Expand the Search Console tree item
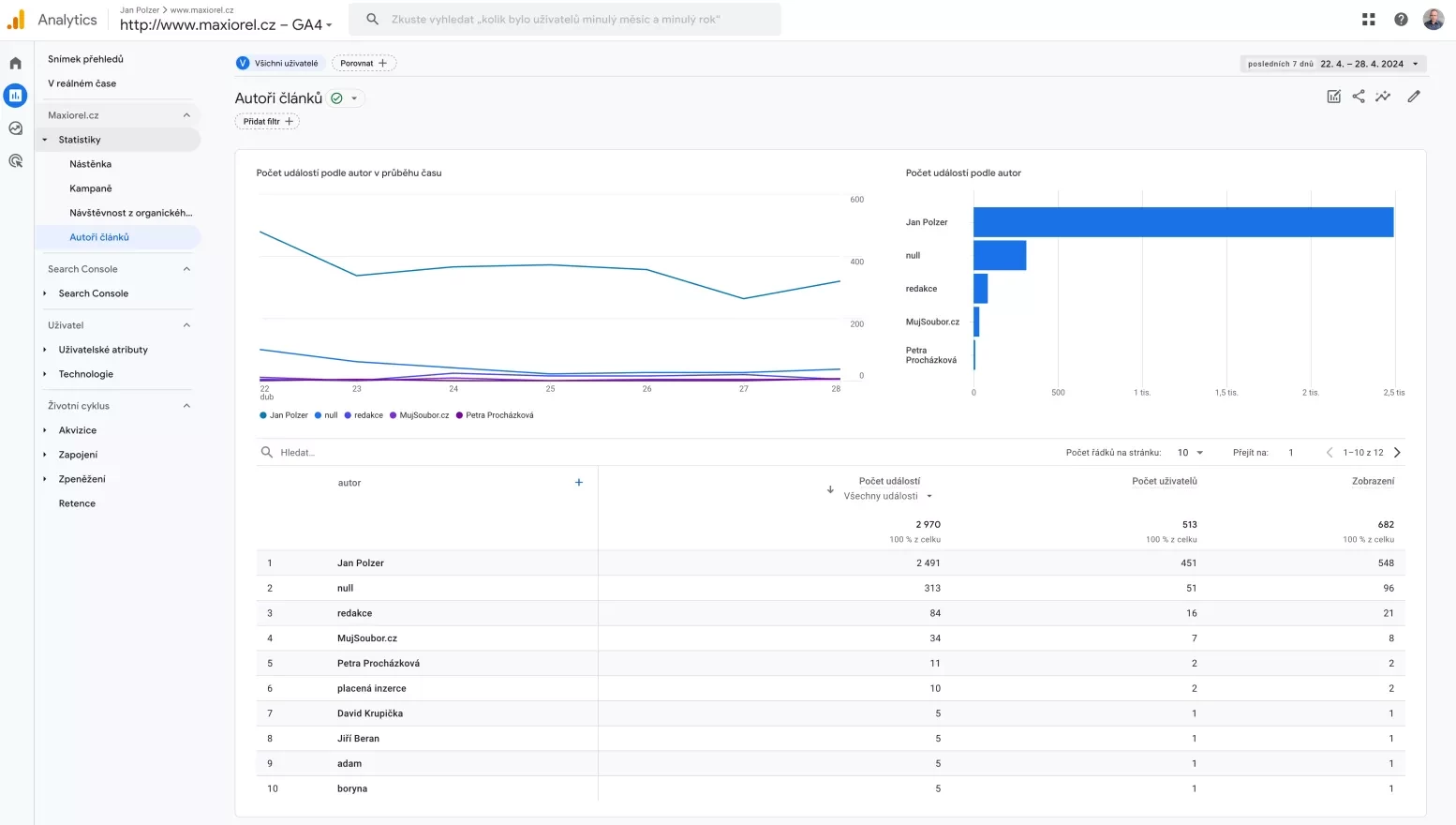 (44, 293)
